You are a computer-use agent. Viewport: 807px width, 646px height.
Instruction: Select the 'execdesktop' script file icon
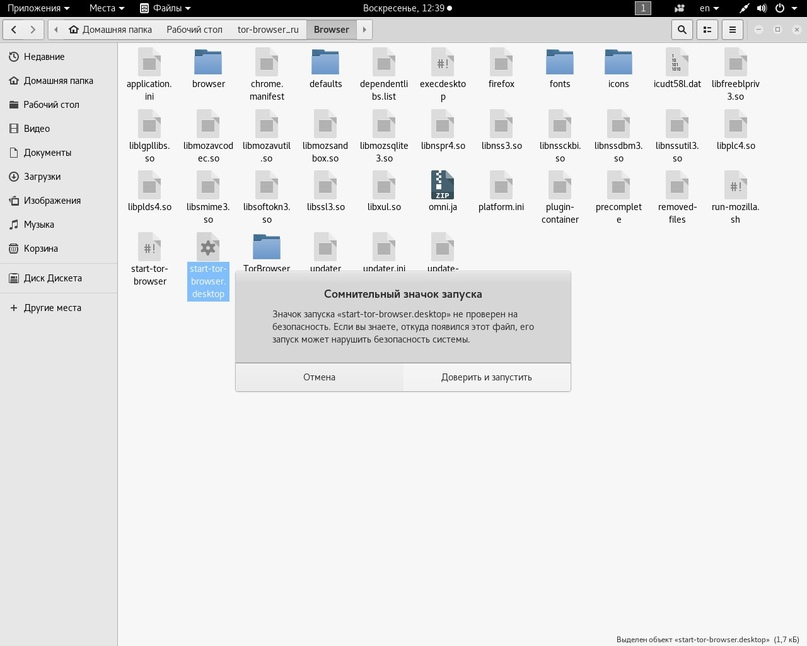[443, 62]
